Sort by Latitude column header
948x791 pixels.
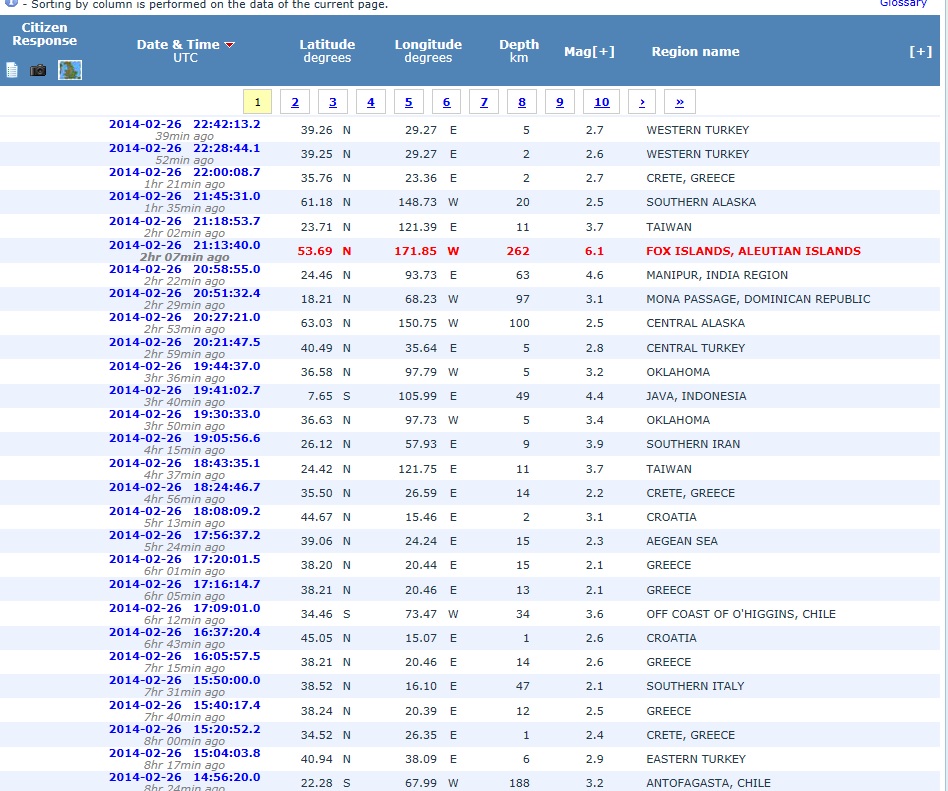(x=327, y=45)
